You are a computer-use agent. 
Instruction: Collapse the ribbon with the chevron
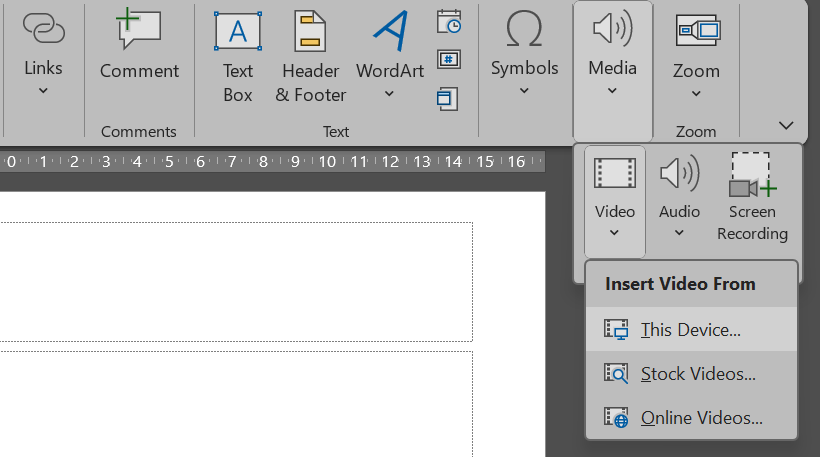point(786,125)
